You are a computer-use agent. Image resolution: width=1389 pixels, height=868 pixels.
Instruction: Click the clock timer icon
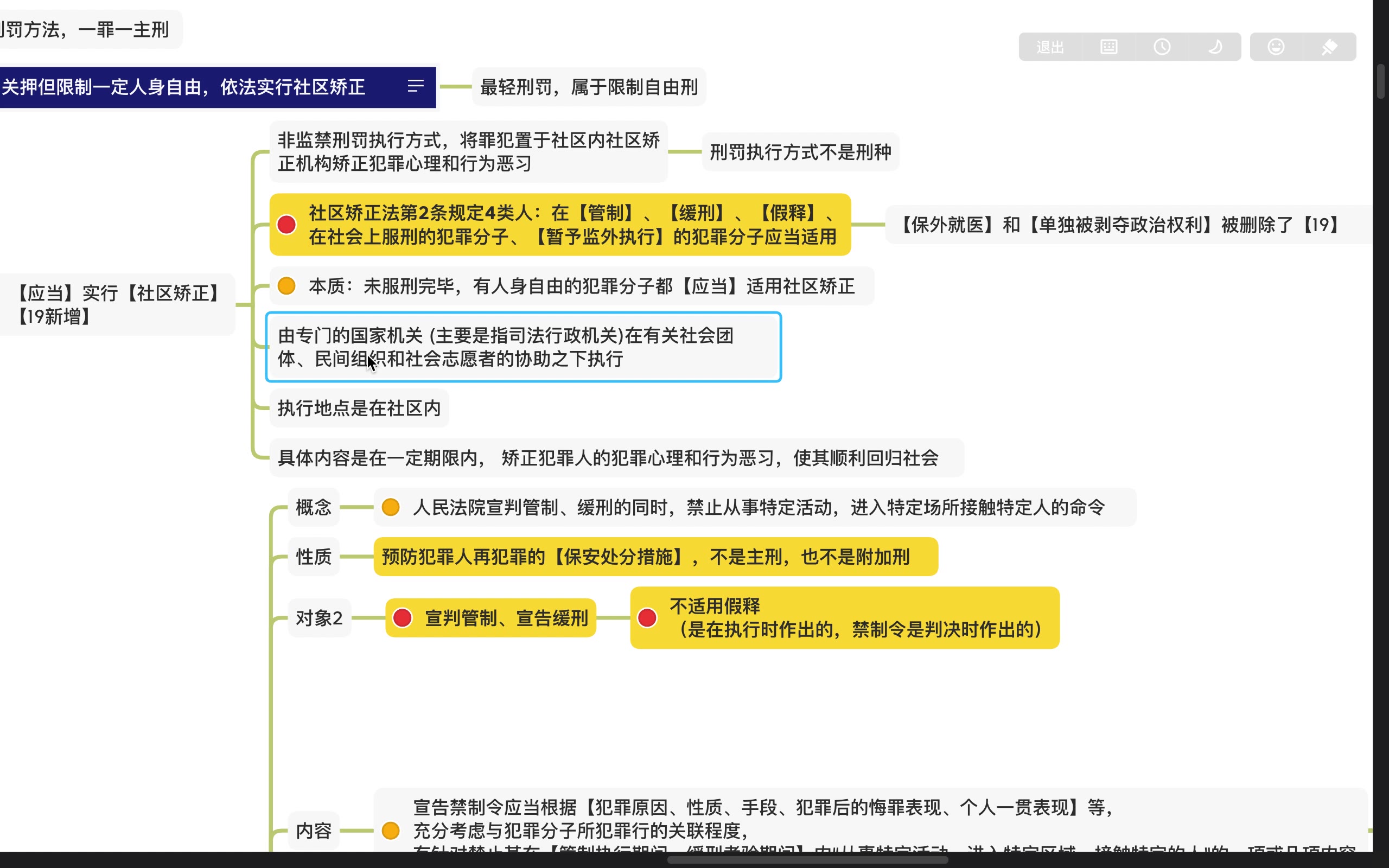[x=1162, y=47]
